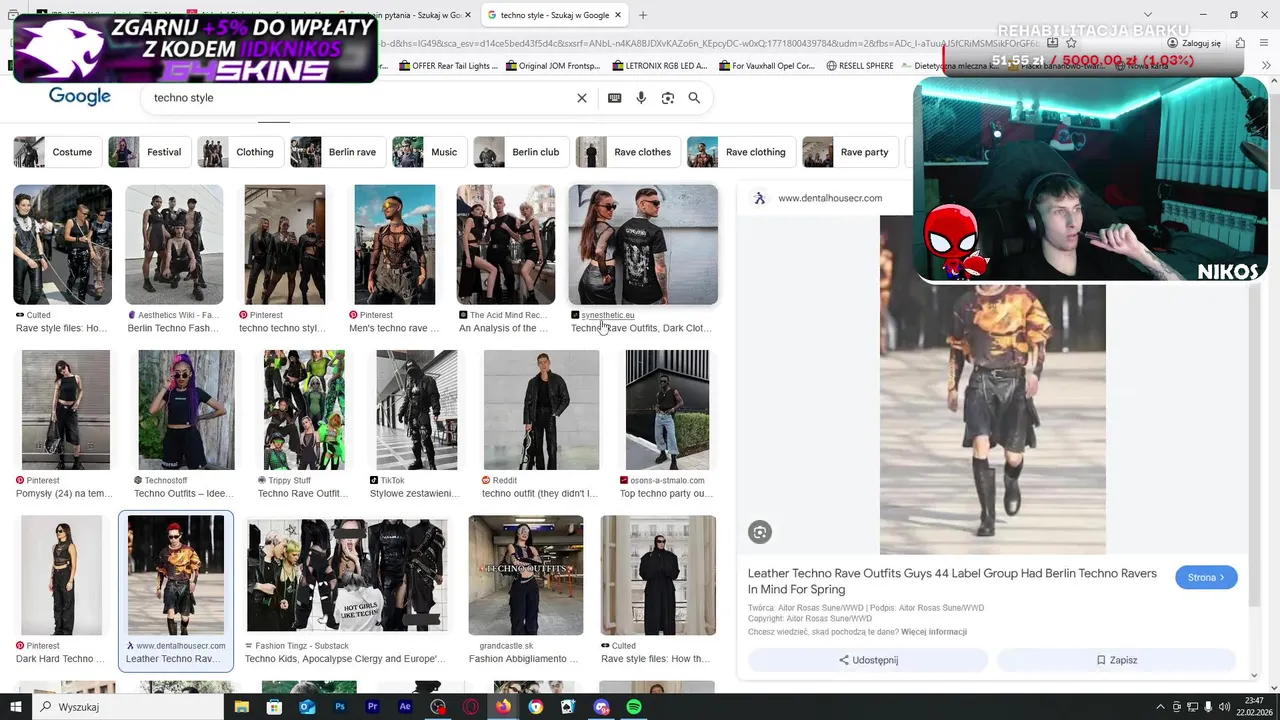The image size is (1280, 720).
Task: Open Photoshop from taskbar
Action: click(x=340, y=707)
